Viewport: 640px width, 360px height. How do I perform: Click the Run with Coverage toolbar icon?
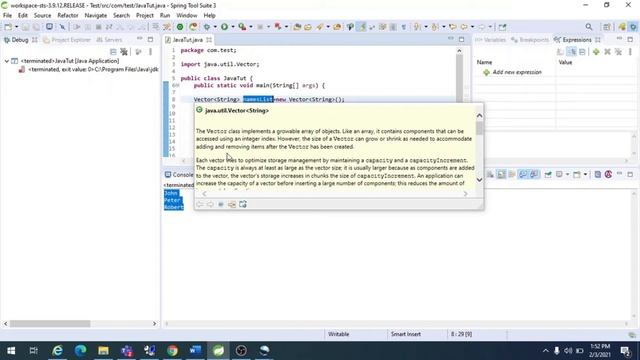tap(242, 27)
